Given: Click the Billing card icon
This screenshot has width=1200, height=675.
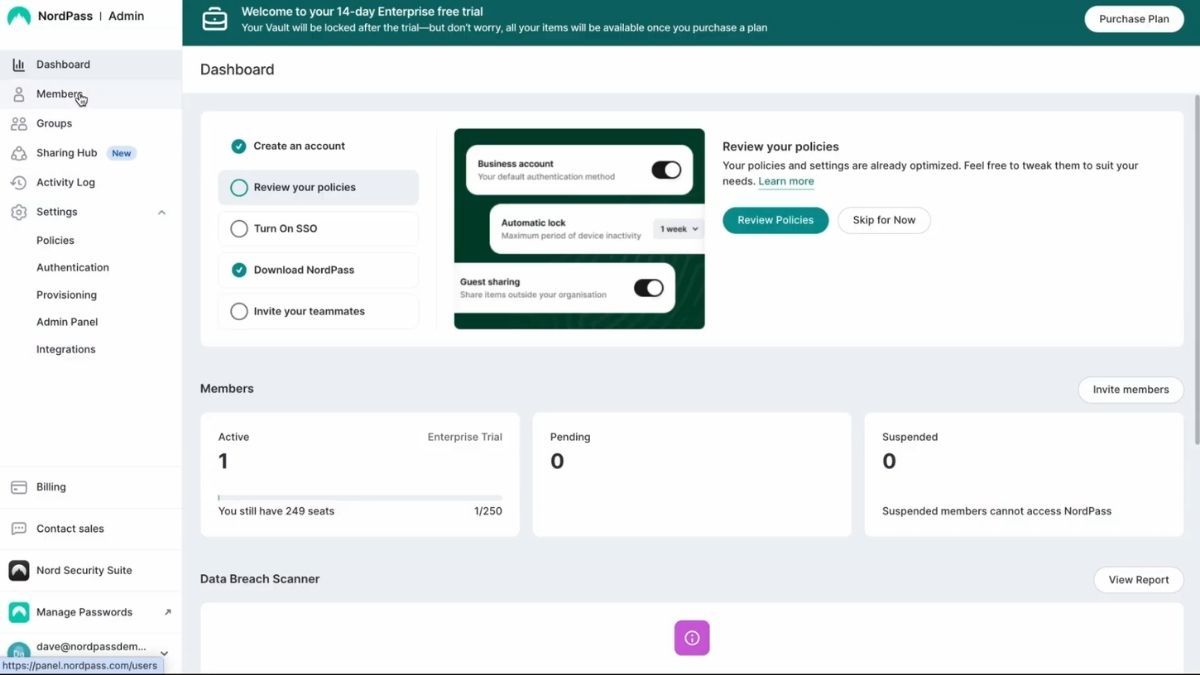Looking at the screenshot, I should pyautogui.click(x=18, y=487).
